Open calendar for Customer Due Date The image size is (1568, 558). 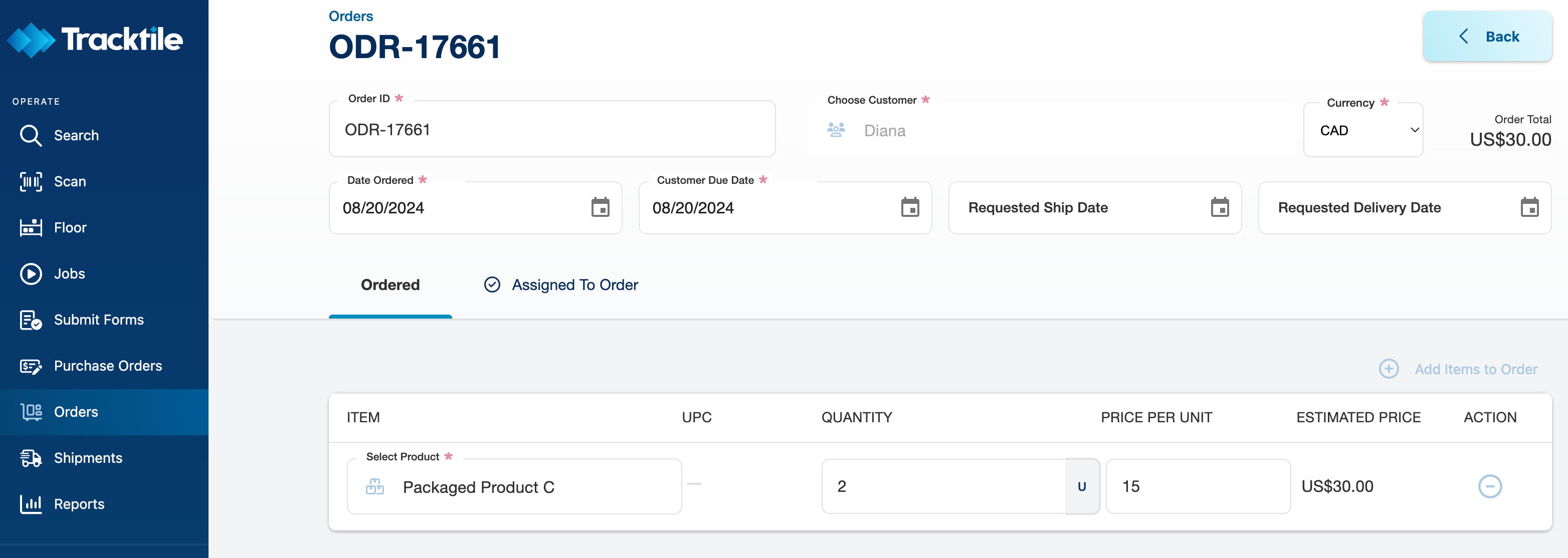pos(910,207)
